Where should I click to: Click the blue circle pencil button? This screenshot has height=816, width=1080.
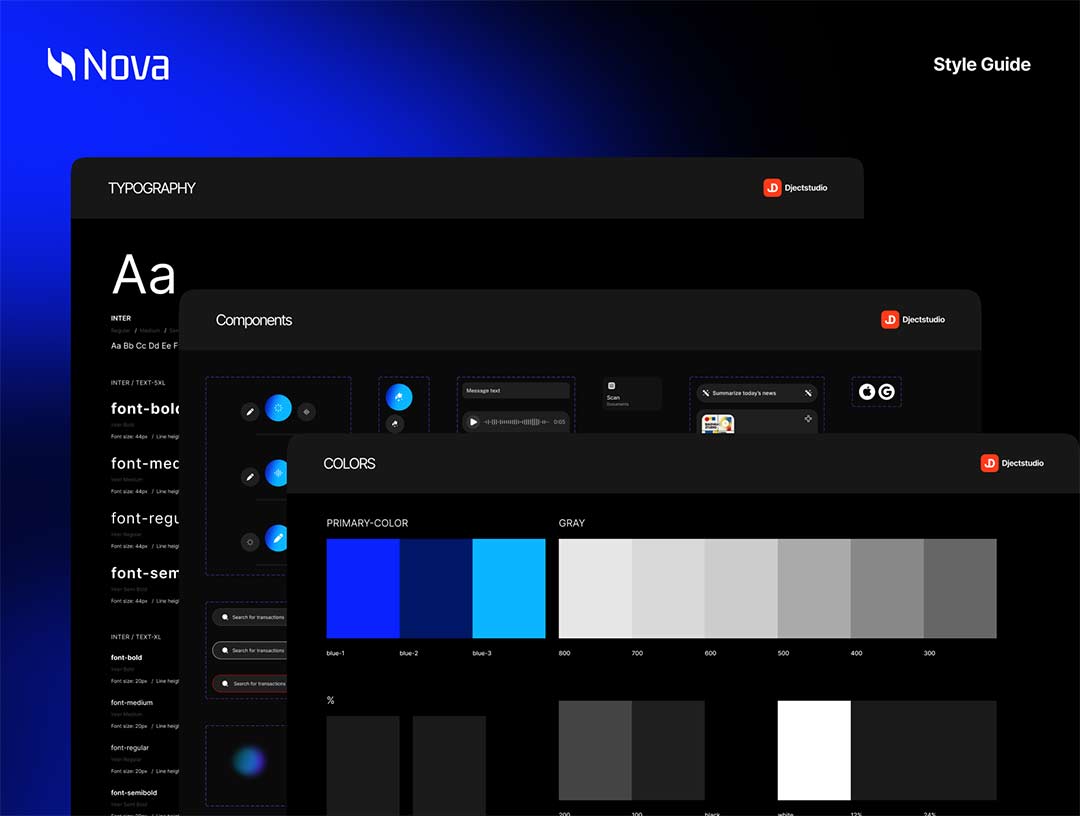[278, 539]
